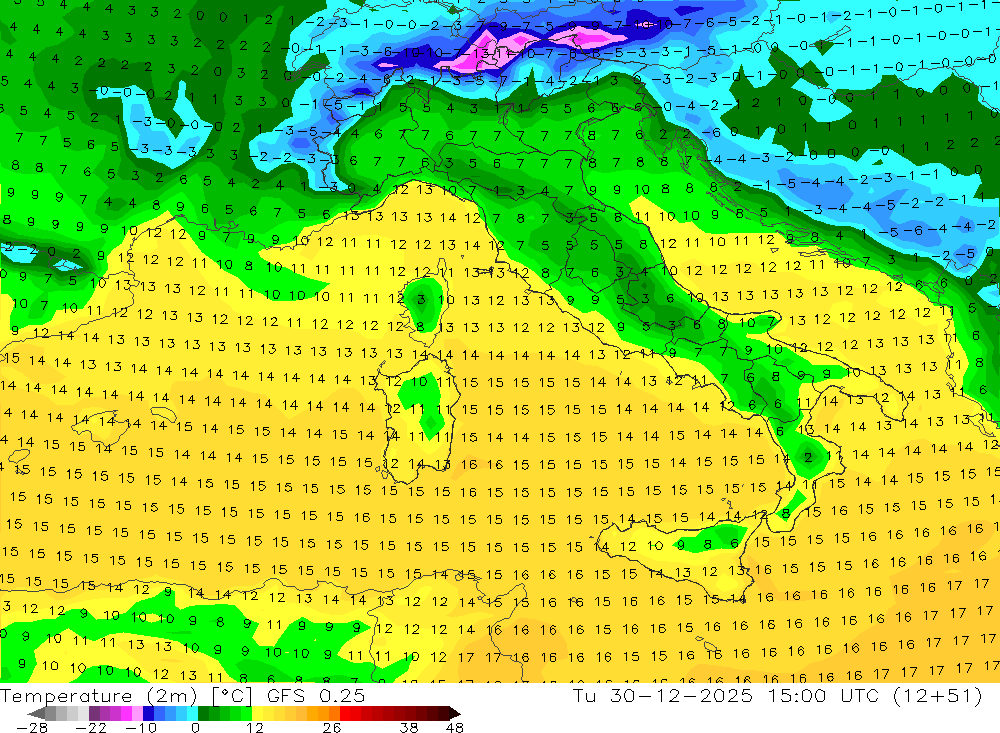
Task: Click the '0' legend scale value
Action: [x=196, y=727]
